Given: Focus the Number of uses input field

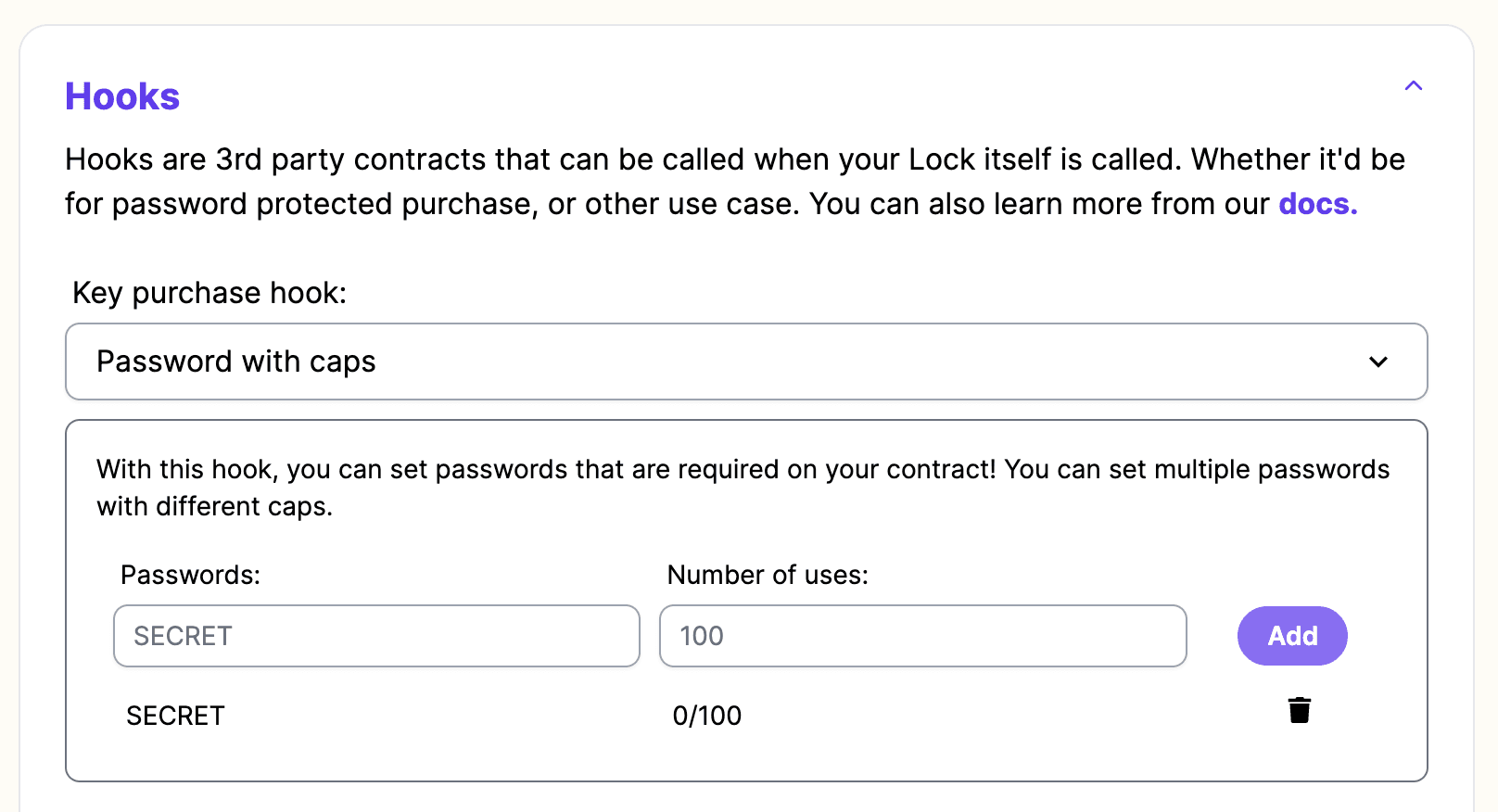Looking at the screenshot, I should tap(923, 636).
